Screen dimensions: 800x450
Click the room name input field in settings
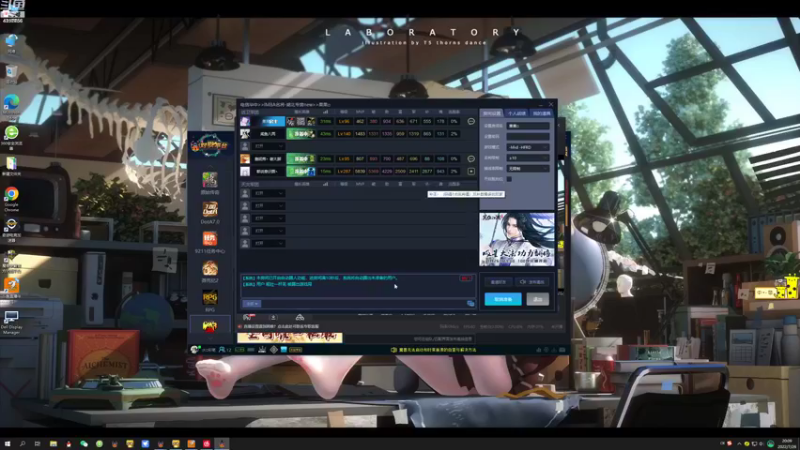coord(528,126)
